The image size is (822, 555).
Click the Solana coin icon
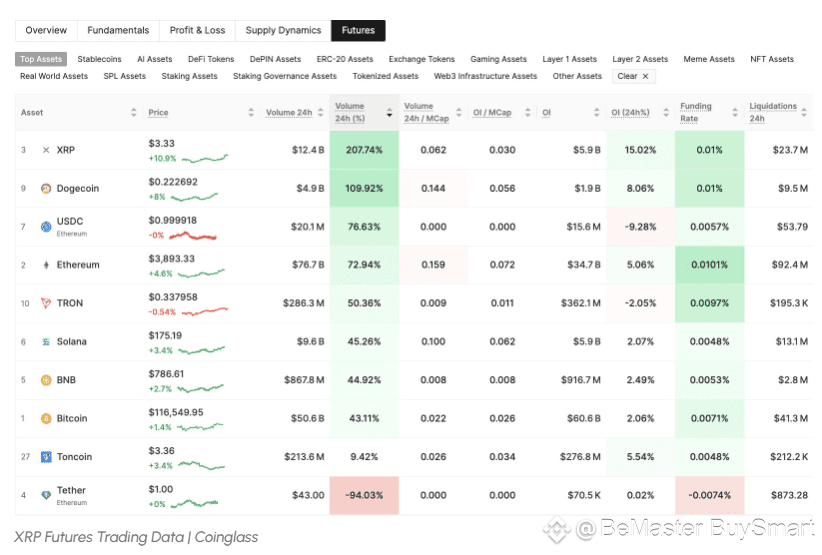(x=46, y=342)
